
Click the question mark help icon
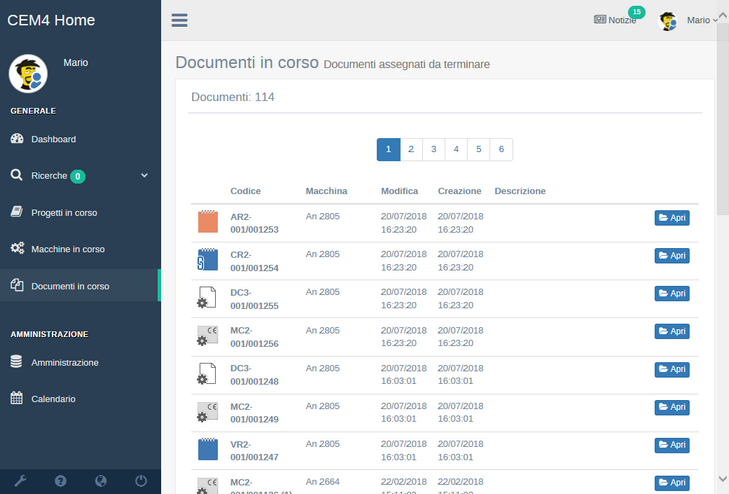coord(60,481)
